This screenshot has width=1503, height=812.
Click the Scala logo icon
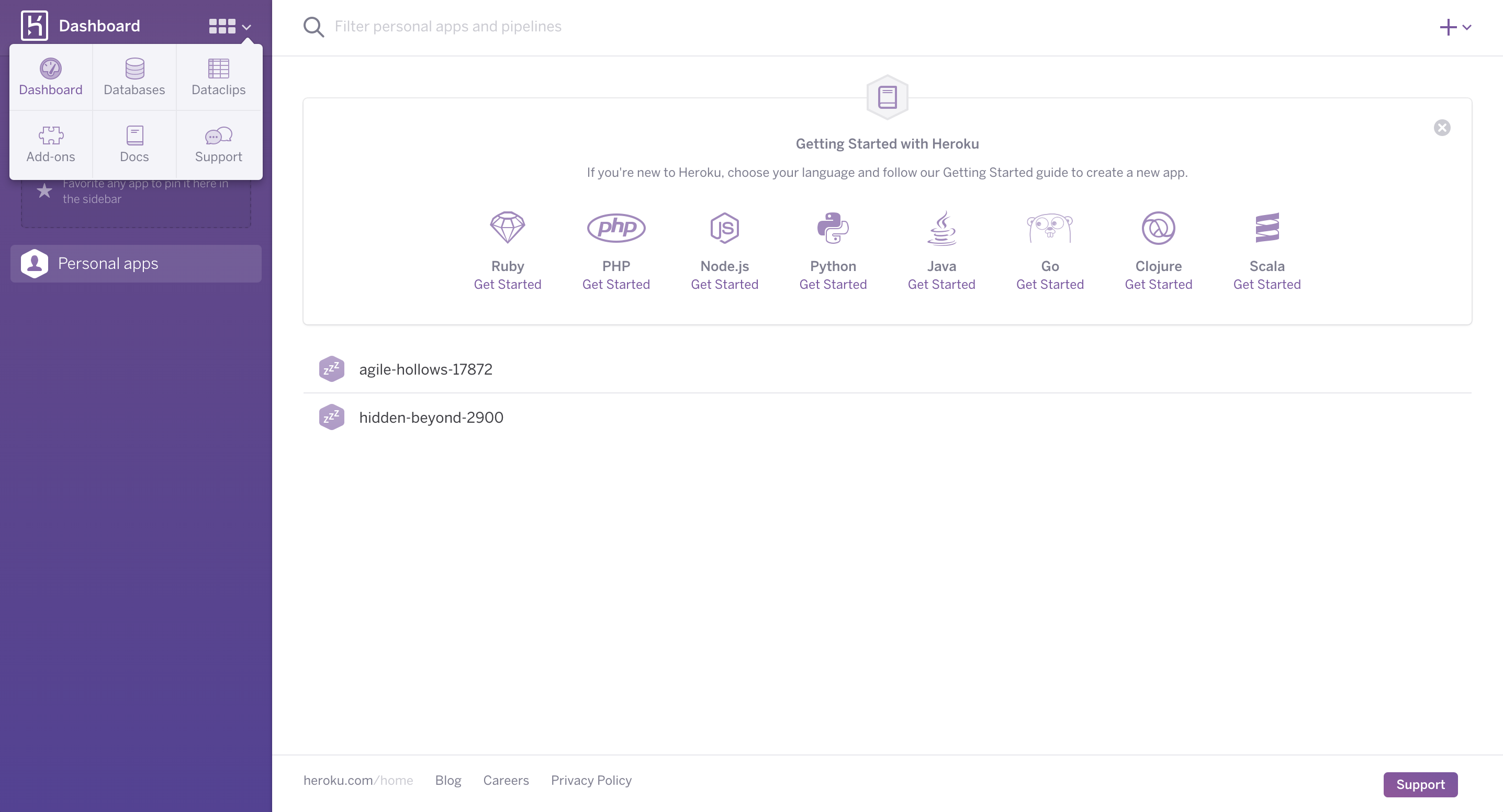(1266, 228)
